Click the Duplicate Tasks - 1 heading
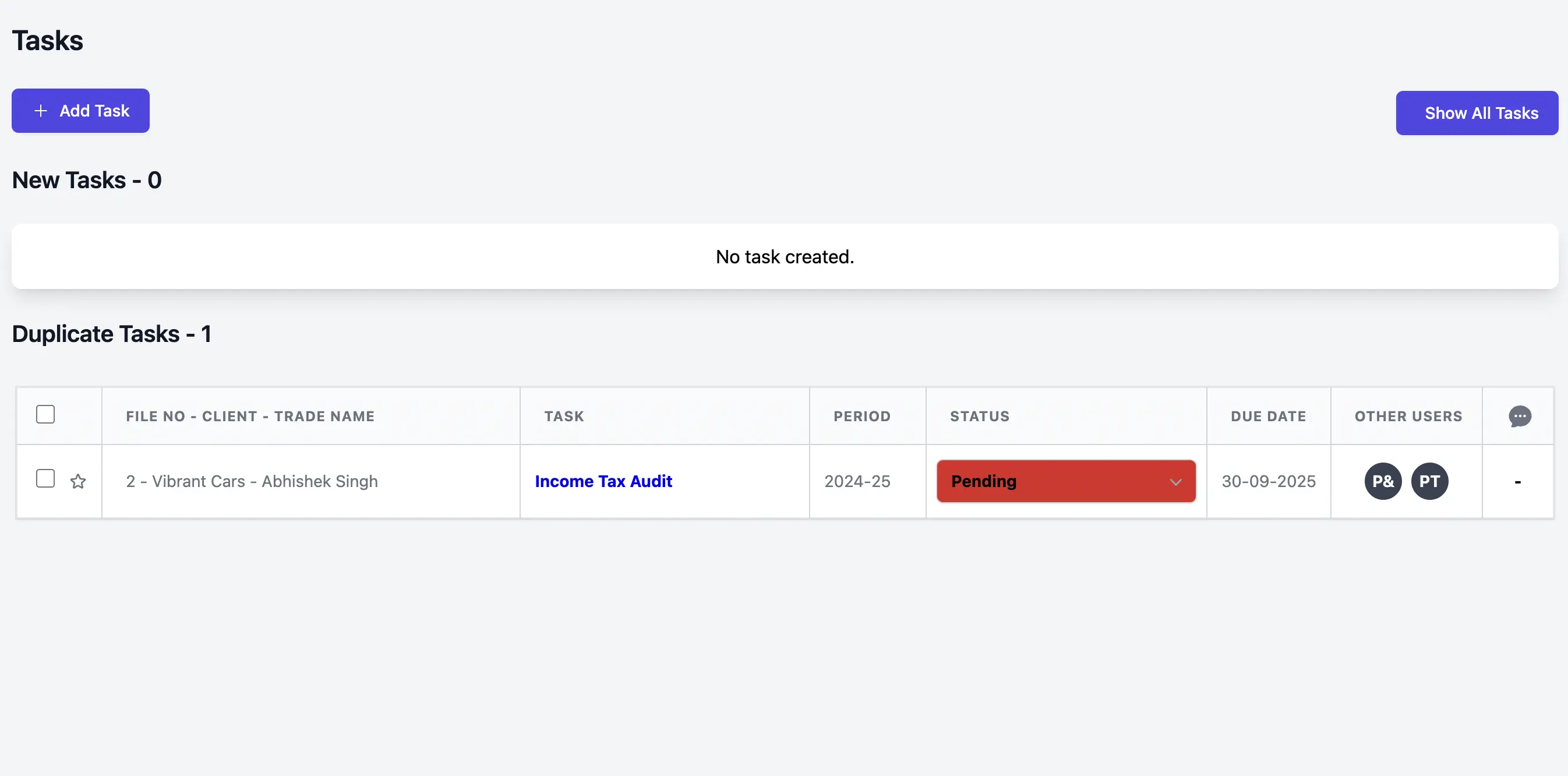Screen dimensions: 1568x776 [112, 333]
